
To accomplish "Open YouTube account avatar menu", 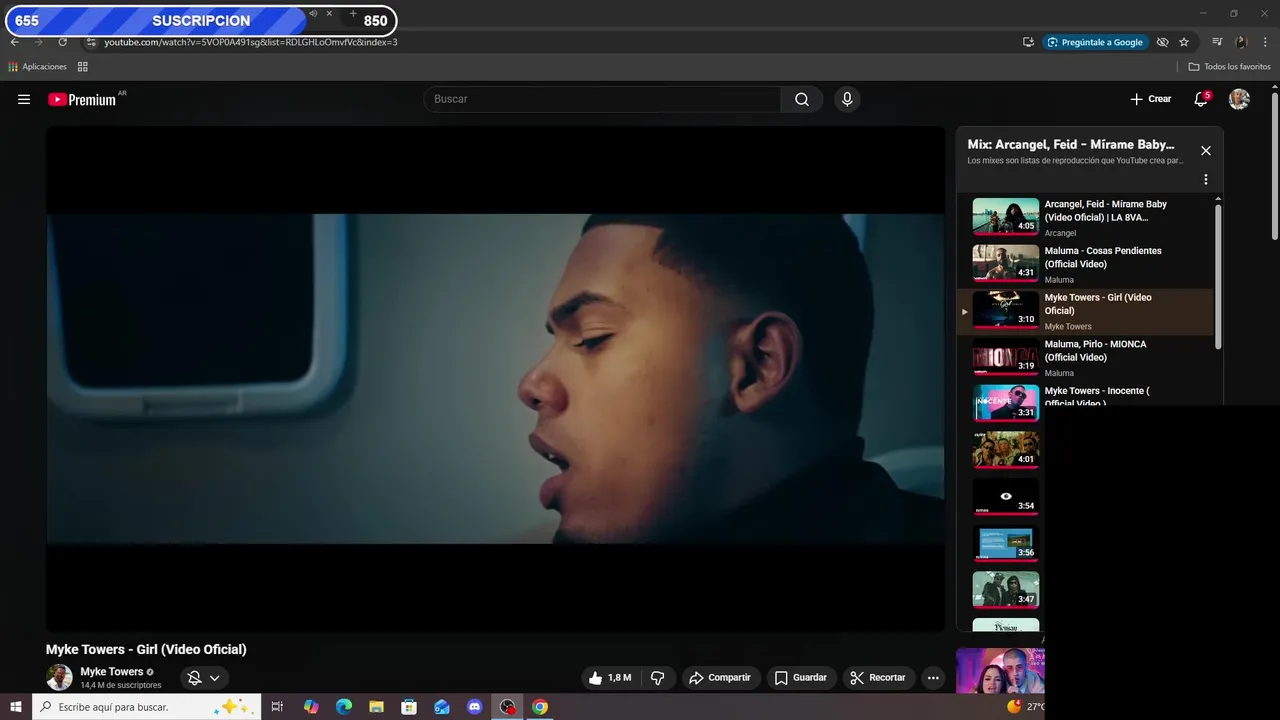I will (x=1239, y=99).
